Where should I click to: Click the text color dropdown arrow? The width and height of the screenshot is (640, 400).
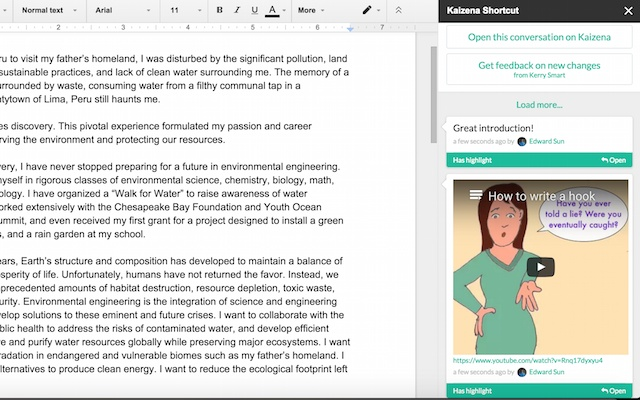[x=284, y=11]
